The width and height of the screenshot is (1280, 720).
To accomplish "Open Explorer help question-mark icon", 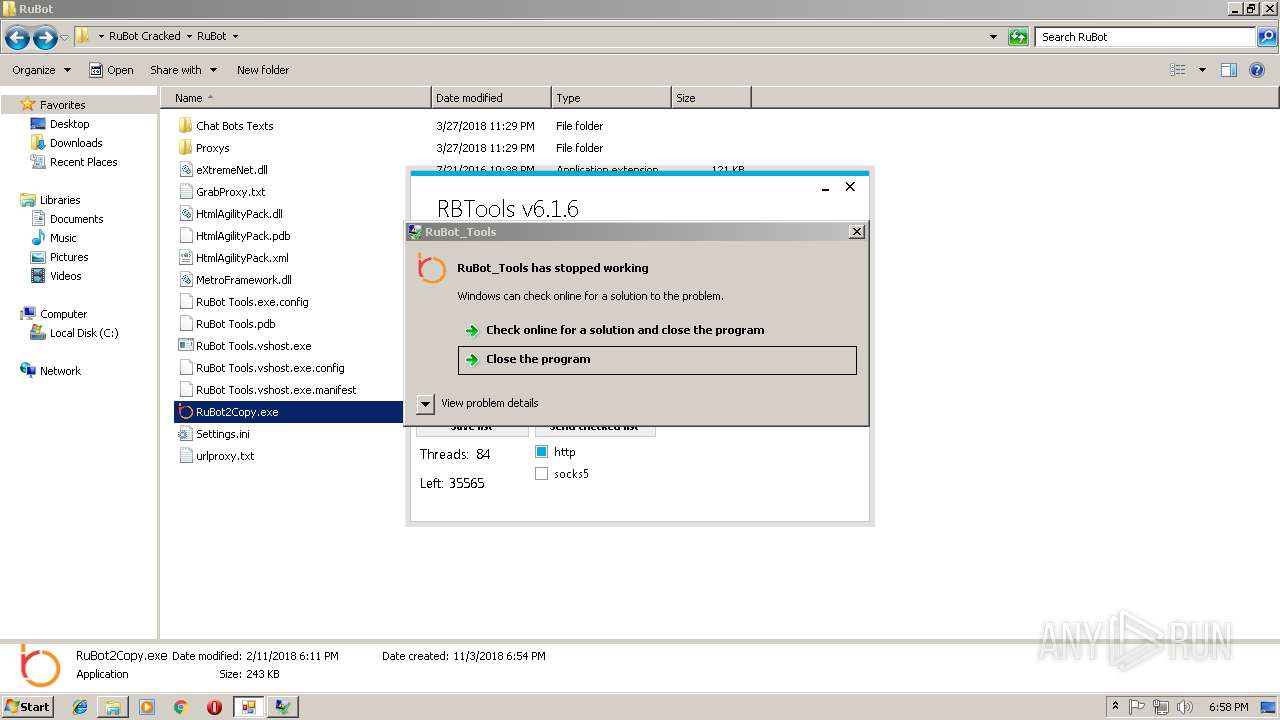I will pos(1258,70).
